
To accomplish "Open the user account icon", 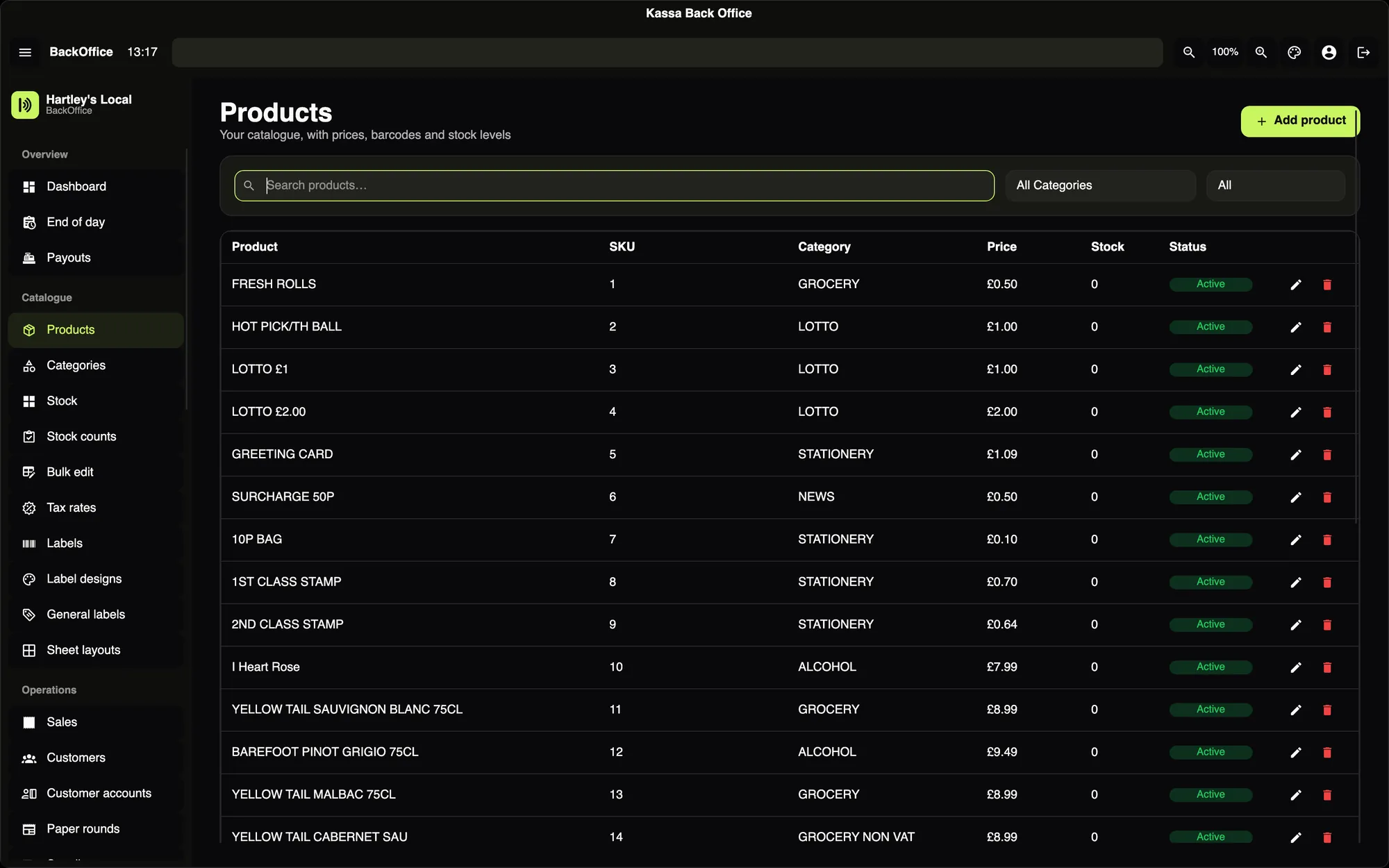I will tap(1329, 52).
